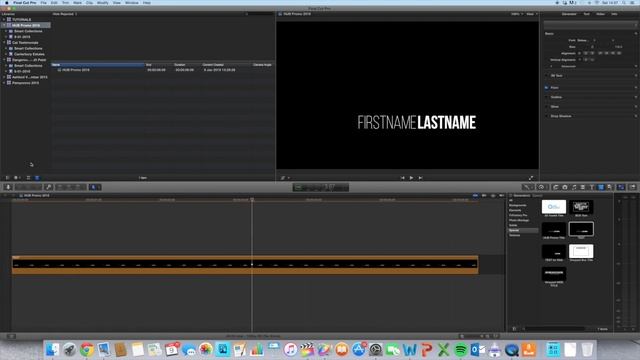Select the HUB Promo 2015 library

tap(25, 25)
